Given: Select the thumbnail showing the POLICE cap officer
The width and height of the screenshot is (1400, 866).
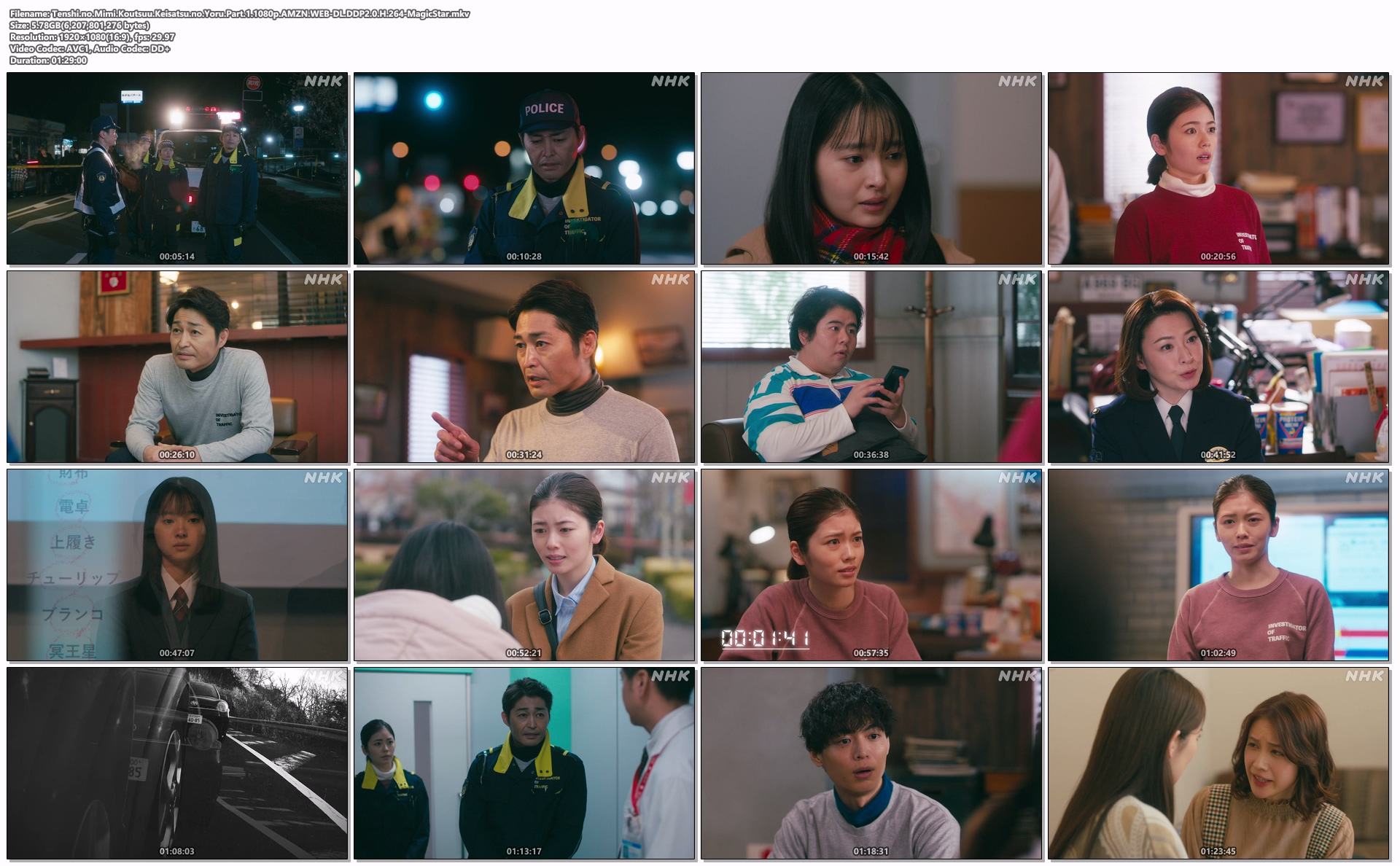Looking at the screenshot, I should tap(524, 168).
